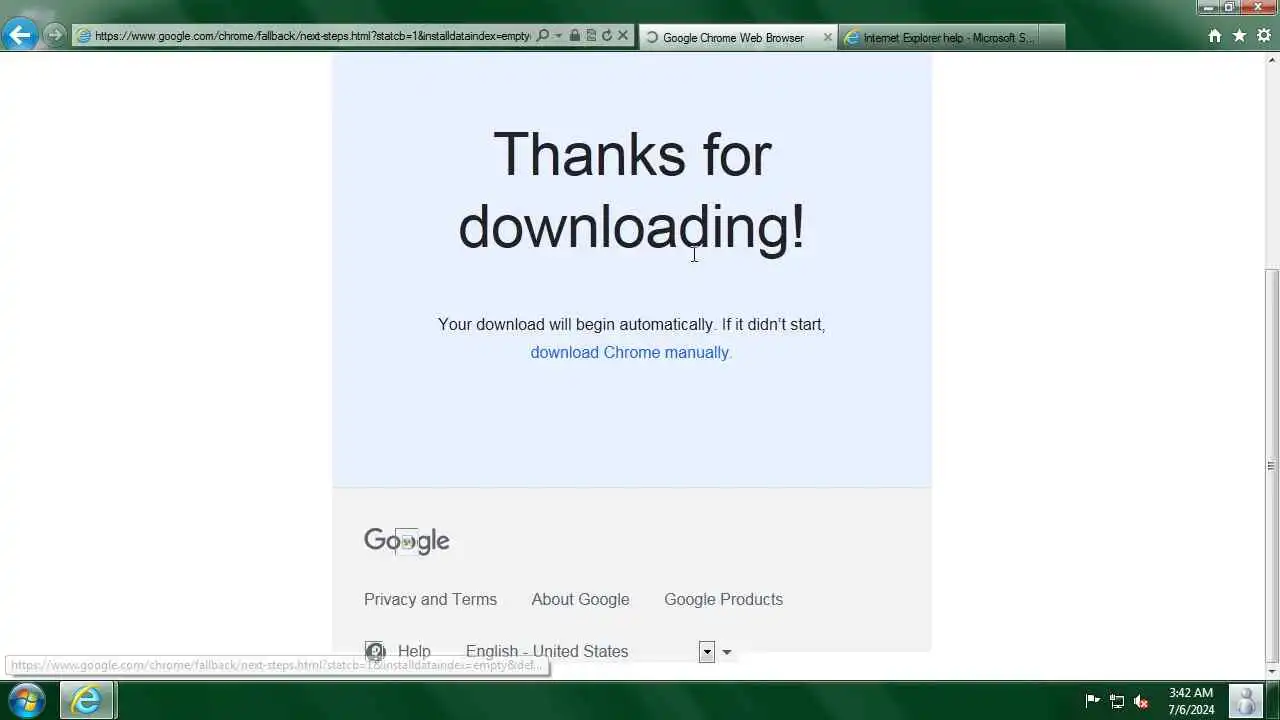The width and height of the screenshot is (1280, 720).
Task: Open the Google Products link
Action: (x=723, y=600)
